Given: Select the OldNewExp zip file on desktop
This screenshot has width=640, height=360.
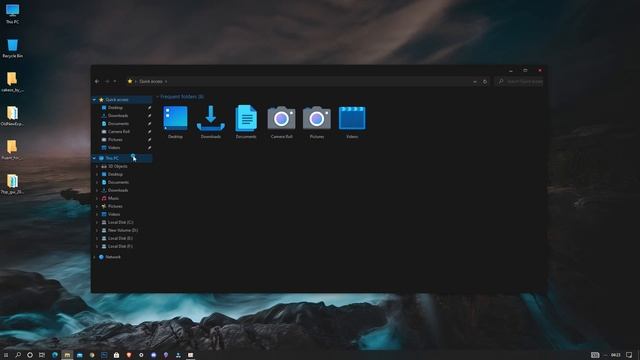Looking at the screenshot, I should 12,116.
